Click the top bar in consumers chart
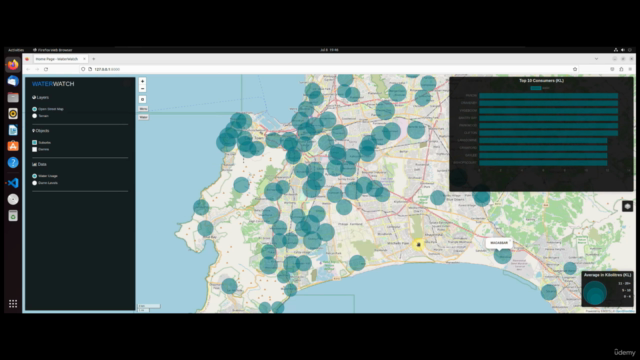 [x=549, y=96]
